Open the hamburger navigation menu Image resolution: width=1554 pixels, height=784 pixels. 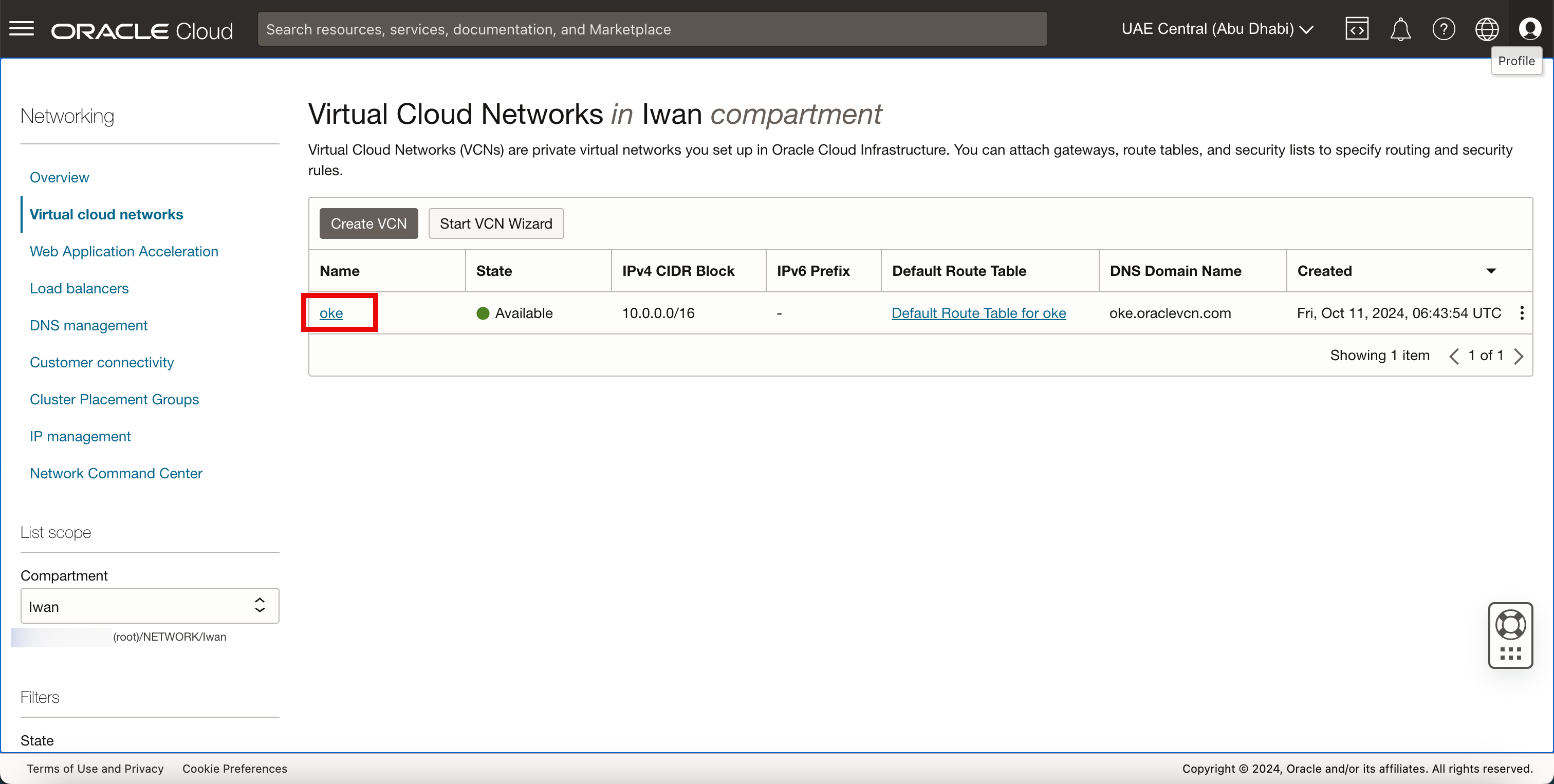[22, 29]
